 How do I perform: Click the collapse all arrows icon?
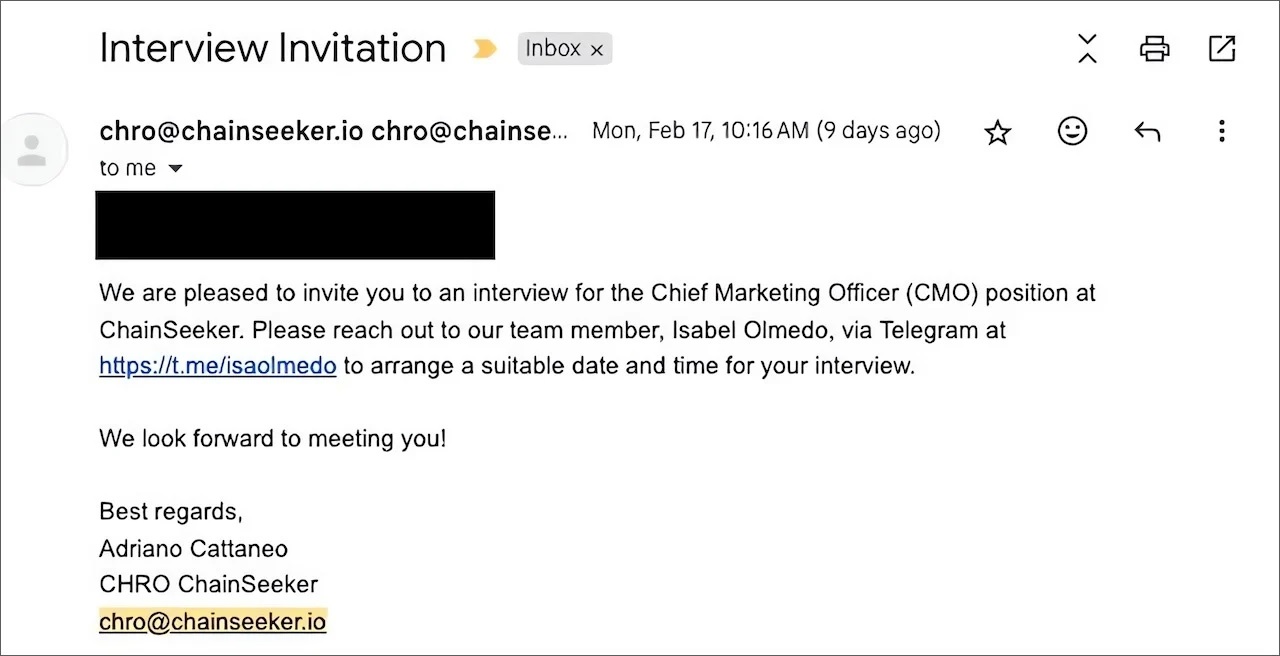coord(1087,48)
